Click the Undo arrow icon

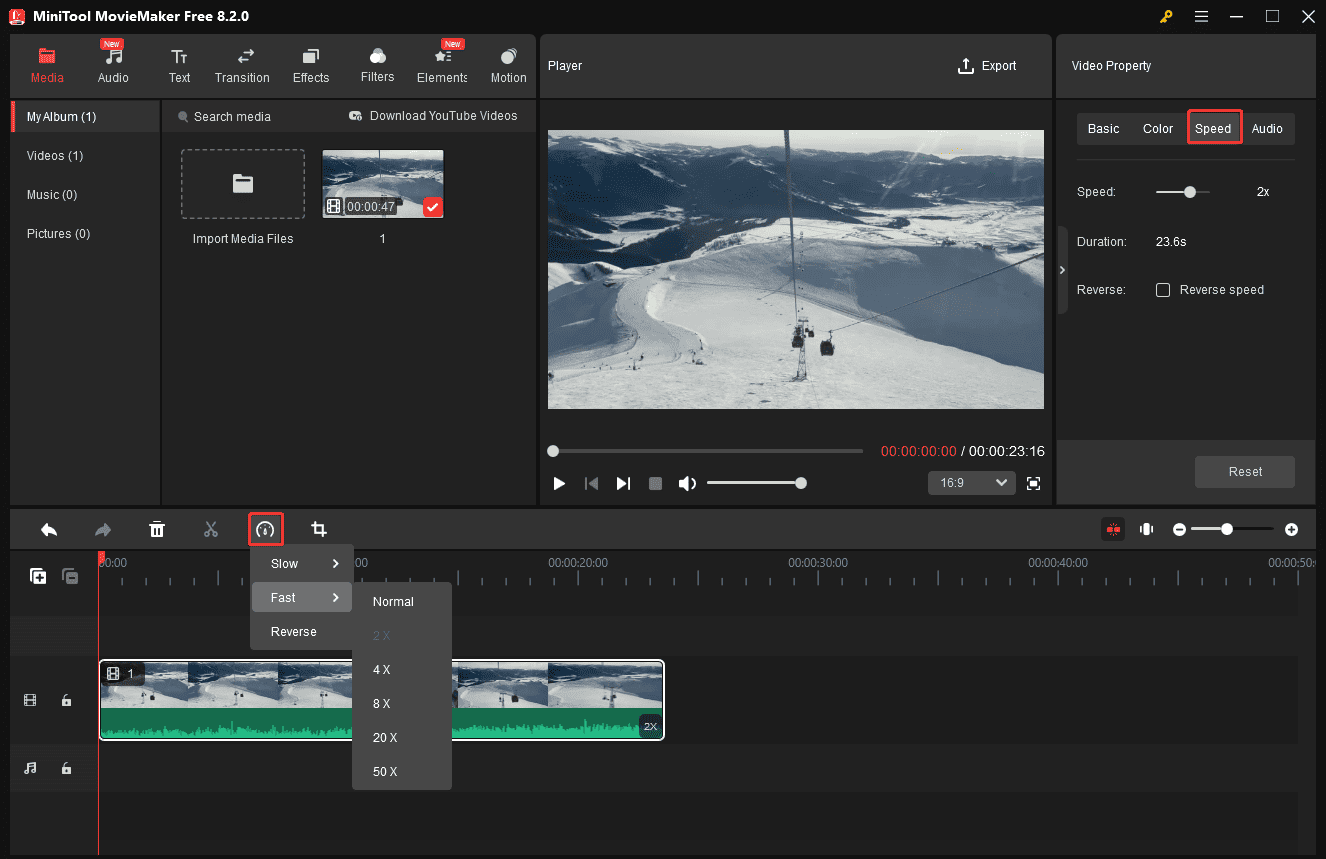coord(49,529)
